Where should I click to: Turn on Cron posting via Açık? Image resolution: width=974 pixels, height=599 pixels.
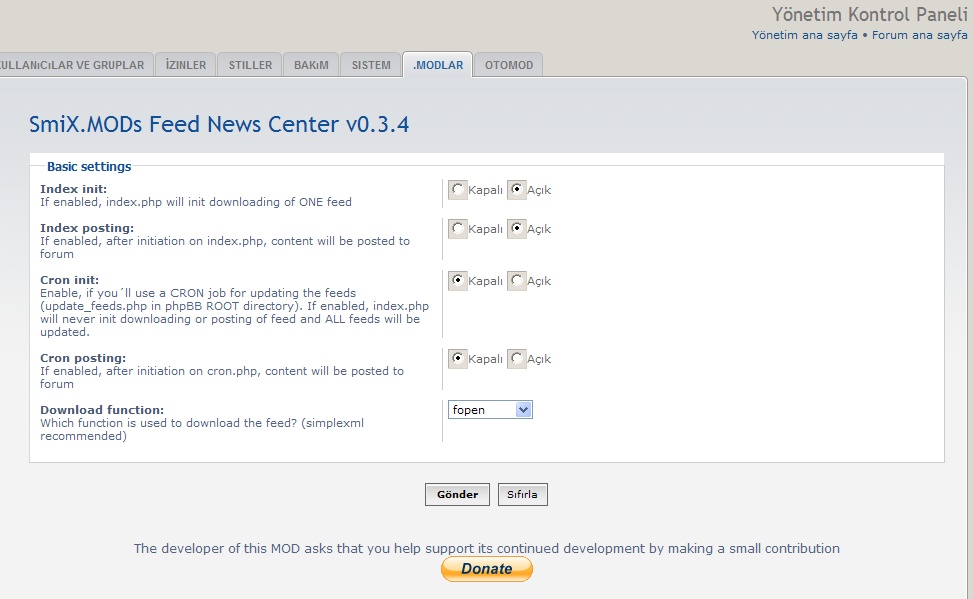coord(516,359)
